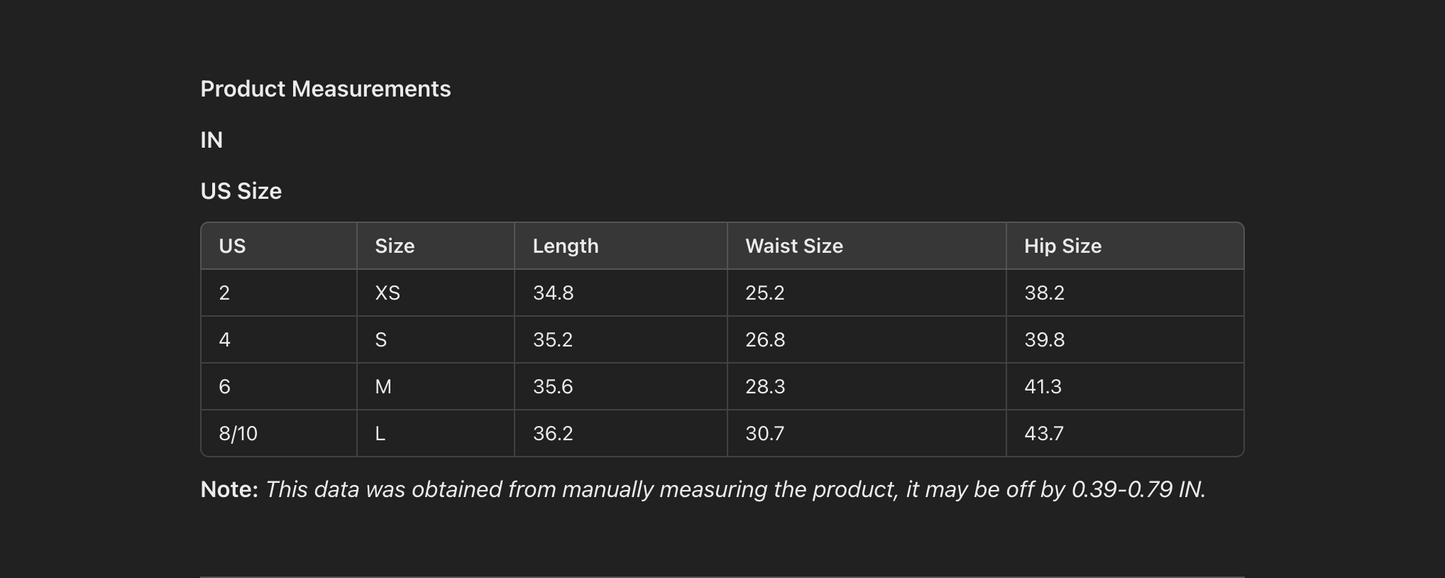Image resolution: width=1445 pixels, height=578 pixels.
Task: Click the Length column header
Action: click(565, 246)
